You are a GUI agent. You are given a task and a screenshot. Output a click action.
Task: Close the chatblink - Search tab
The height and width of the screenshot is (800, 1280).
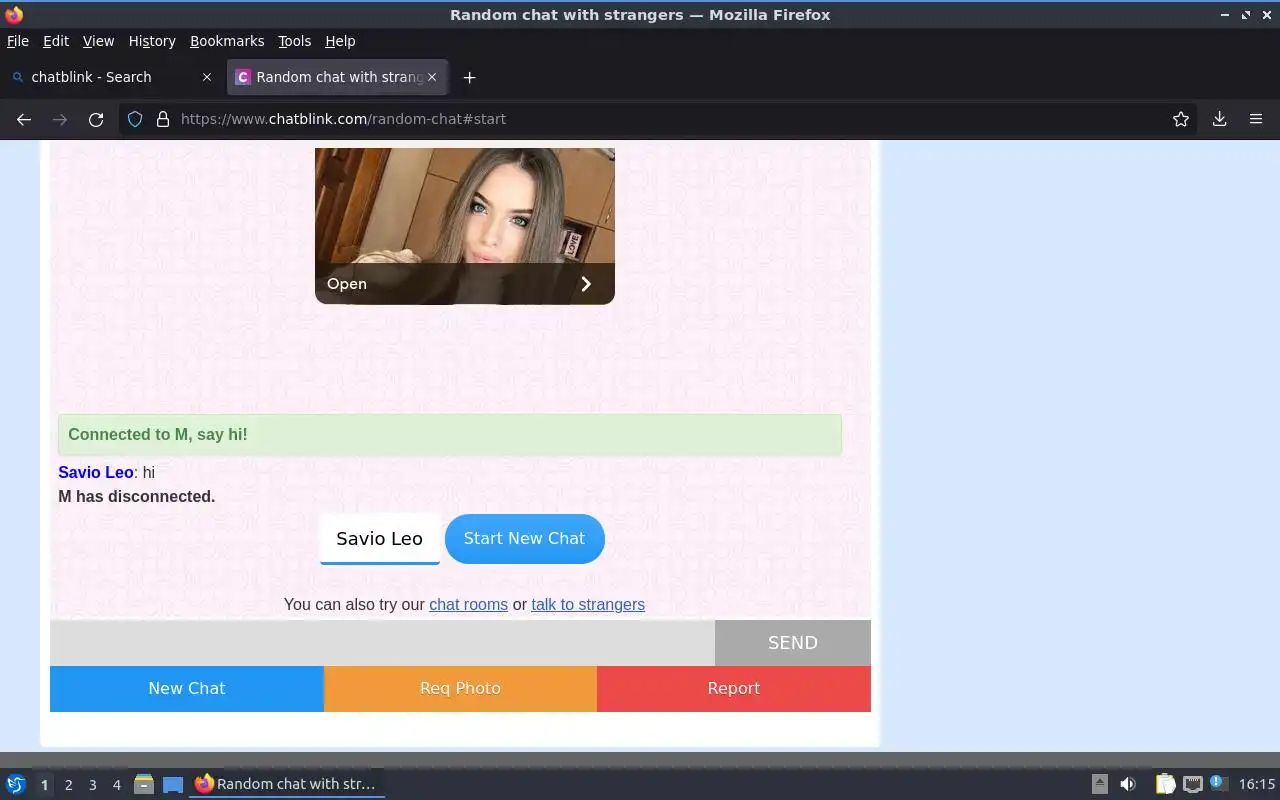coord(207,77)
